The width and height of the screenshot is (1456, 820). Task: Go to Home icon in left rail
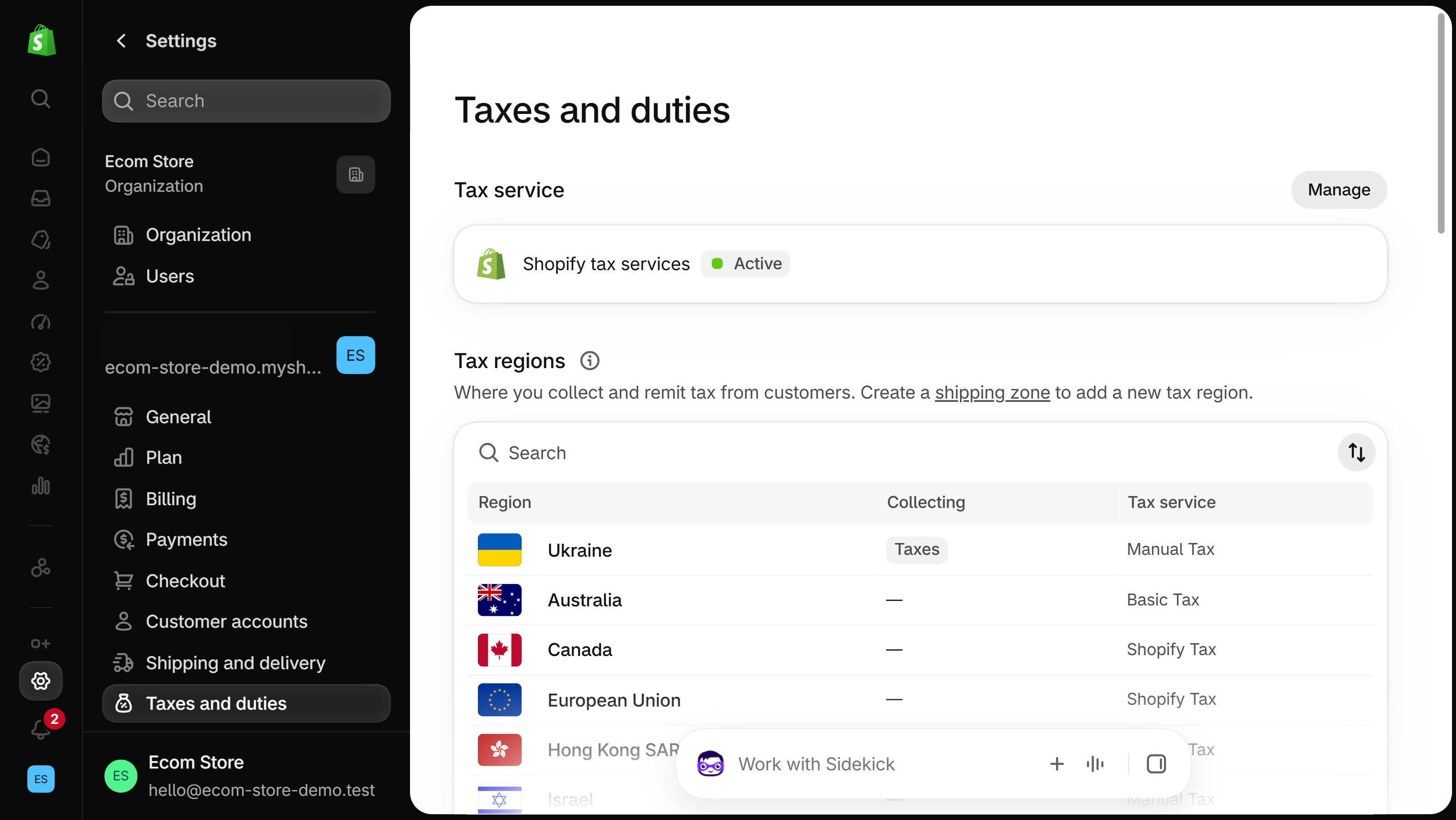(x=41, y=157)
